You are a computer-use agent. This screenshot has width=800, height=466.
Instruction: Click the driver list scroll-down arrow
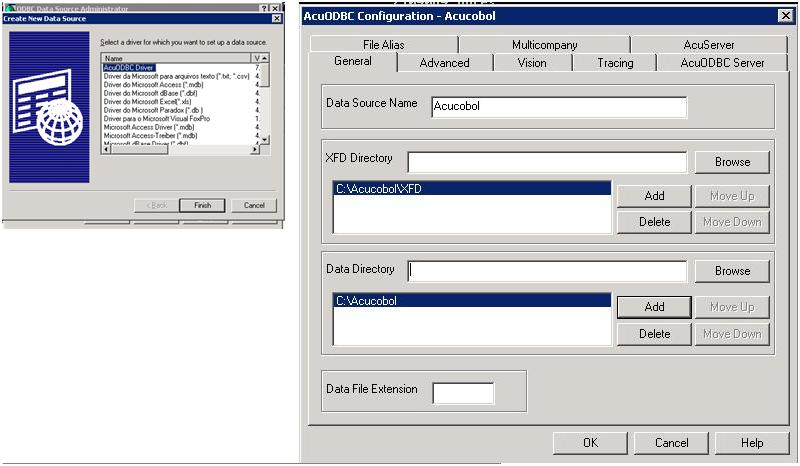click(264, 139)
